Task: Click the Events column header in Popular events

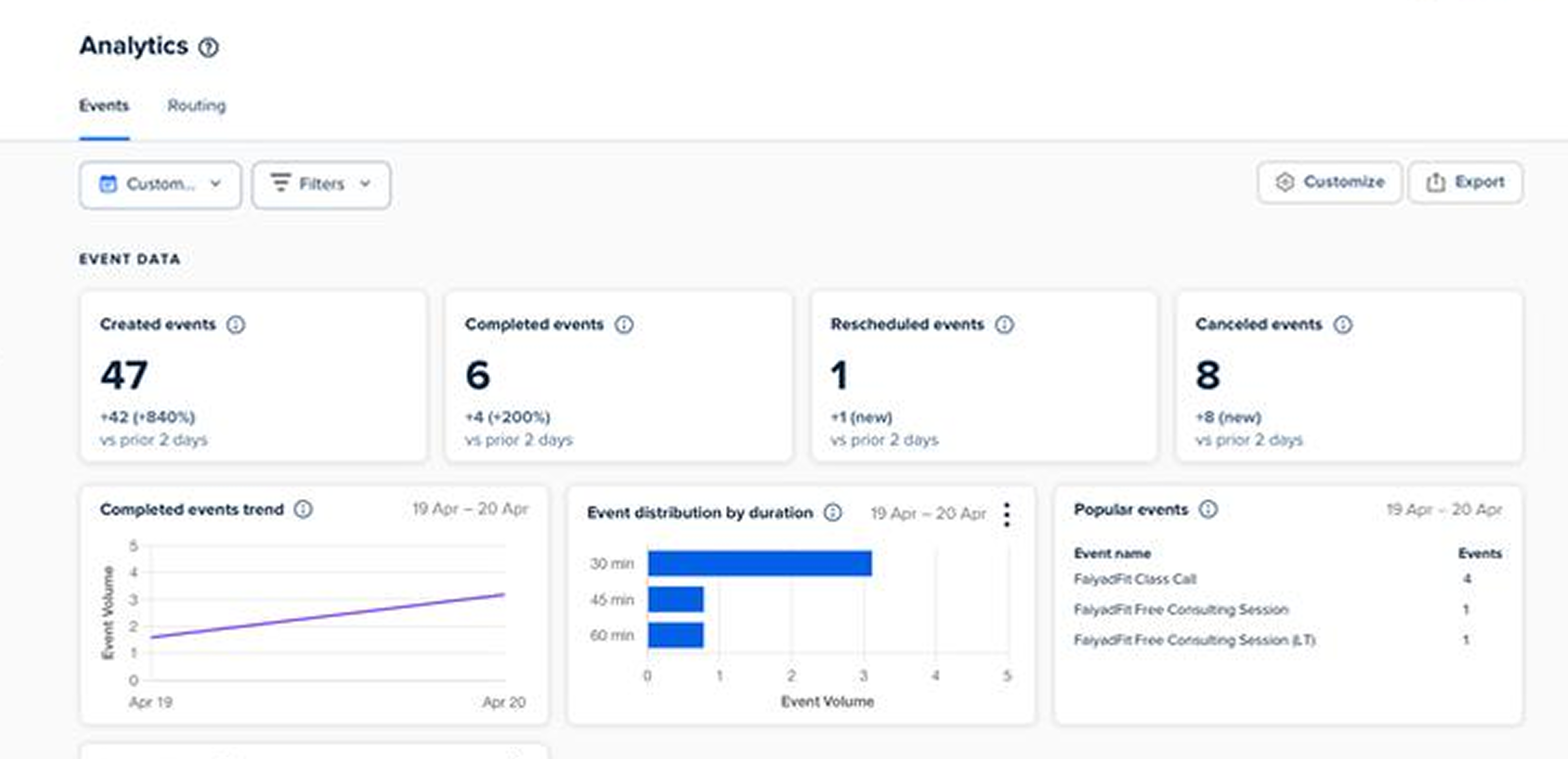Action: (x=1480, y=553)
